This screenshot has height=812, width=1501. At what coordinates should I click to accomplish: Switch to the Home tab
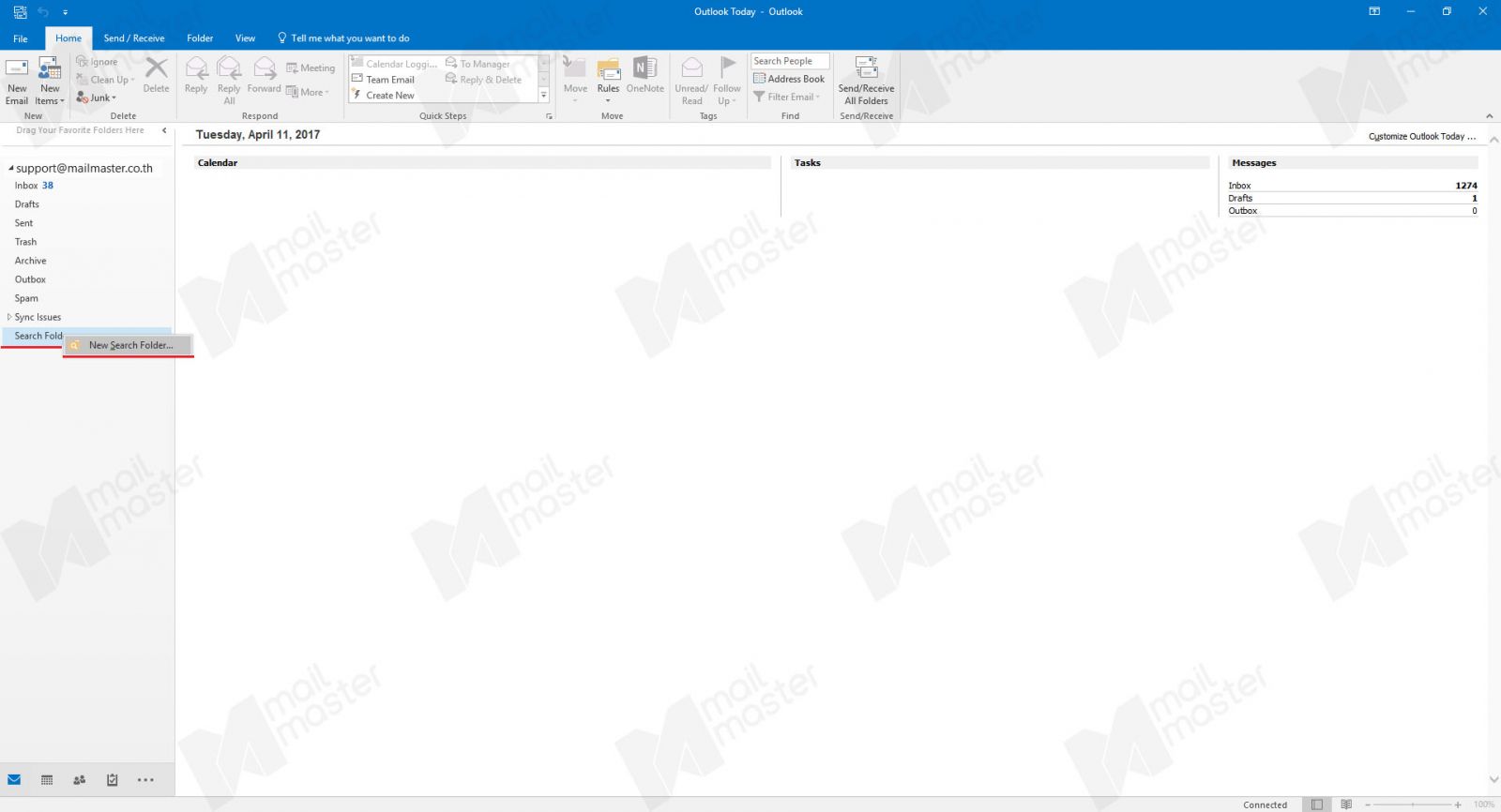(68, 38)
